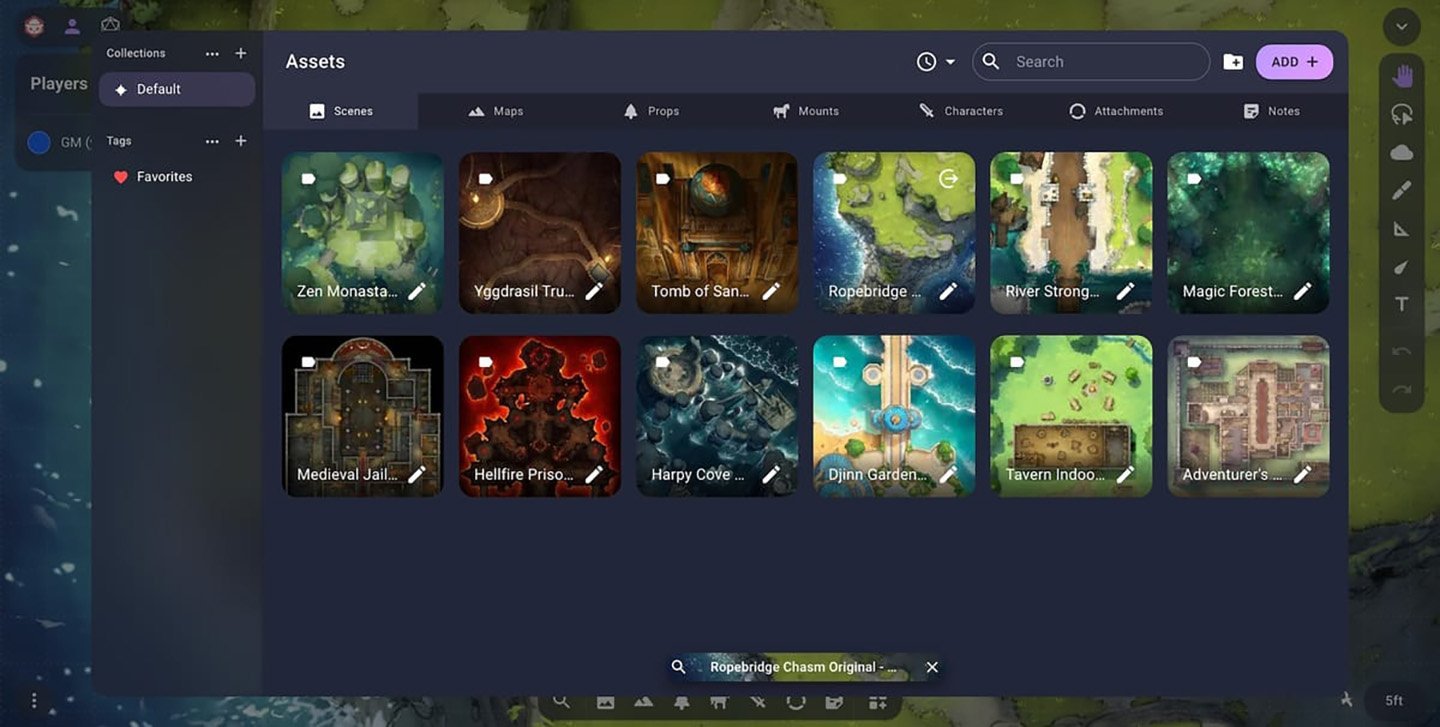This screenshot has width=1440, height=727.
Task: Switch to the Characters tab
Action: pos(961,111)
